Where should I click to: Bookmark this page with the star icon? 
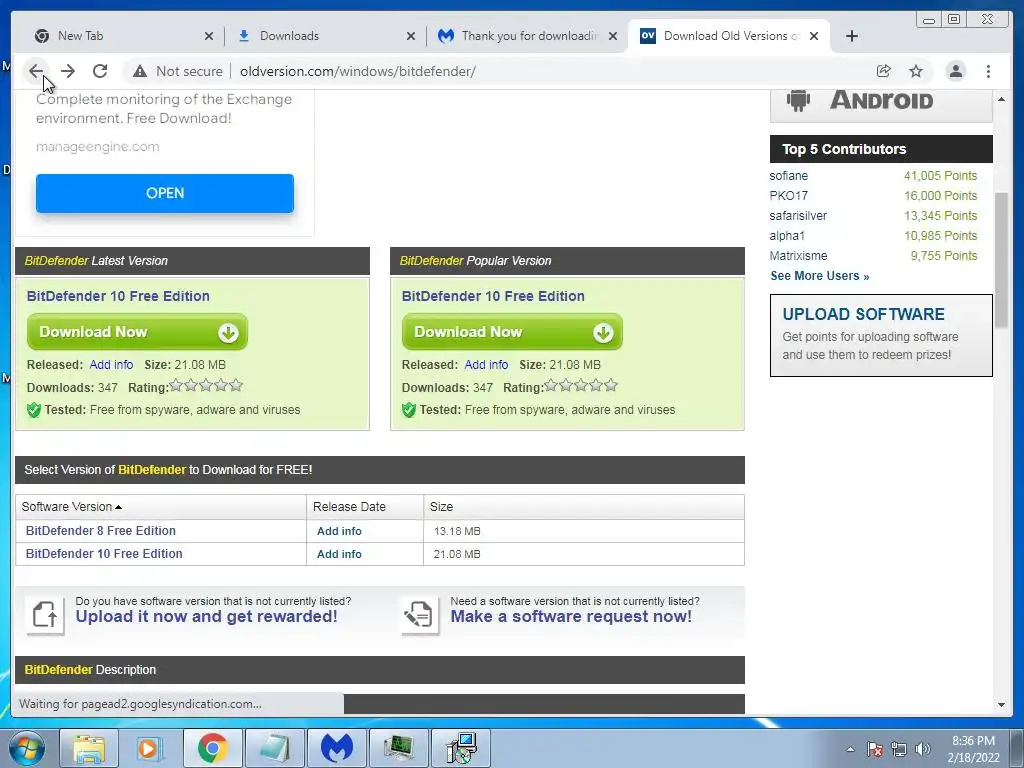[916, 71]
